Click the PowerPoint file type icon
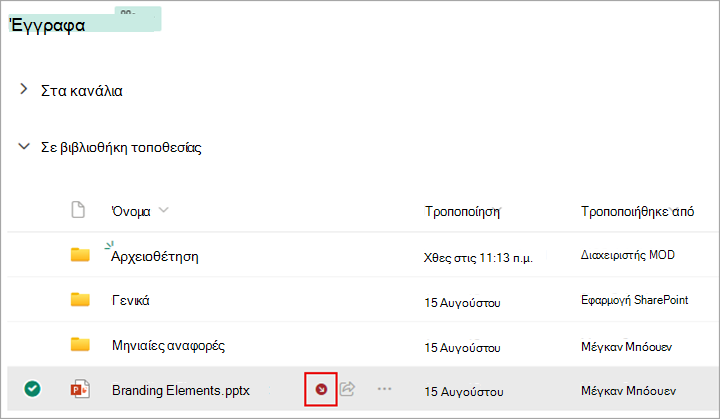 click(80, 390)
